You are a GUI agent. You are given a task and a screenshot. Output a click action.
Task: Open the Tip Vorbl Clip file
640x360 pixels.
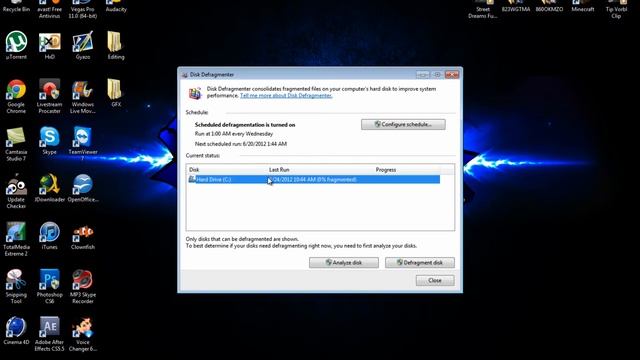(x=616, y=9)
